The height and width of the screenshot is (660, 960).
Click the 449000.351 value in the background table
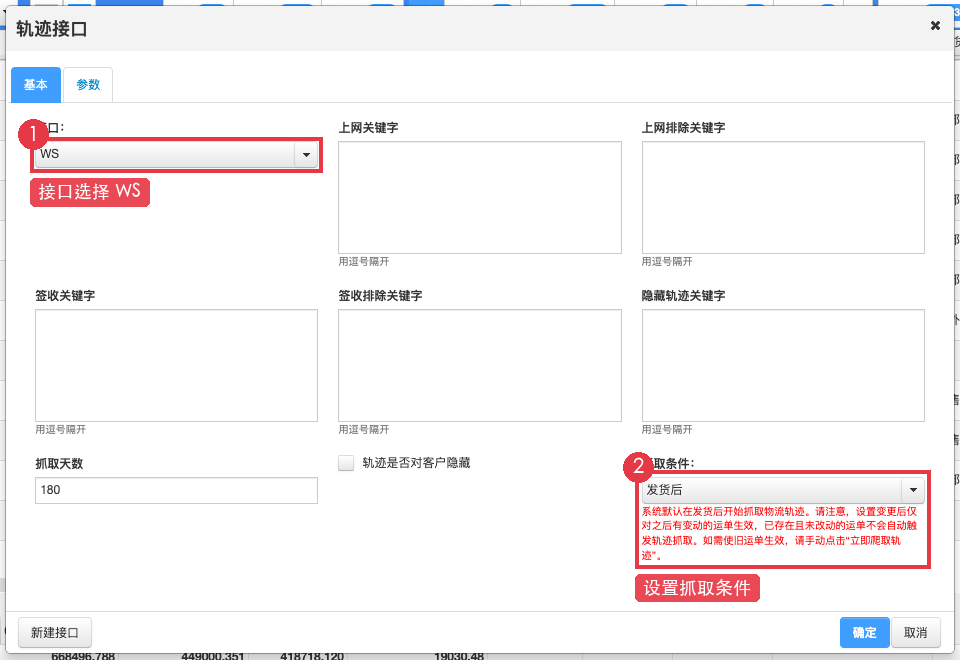pos(212,656)
